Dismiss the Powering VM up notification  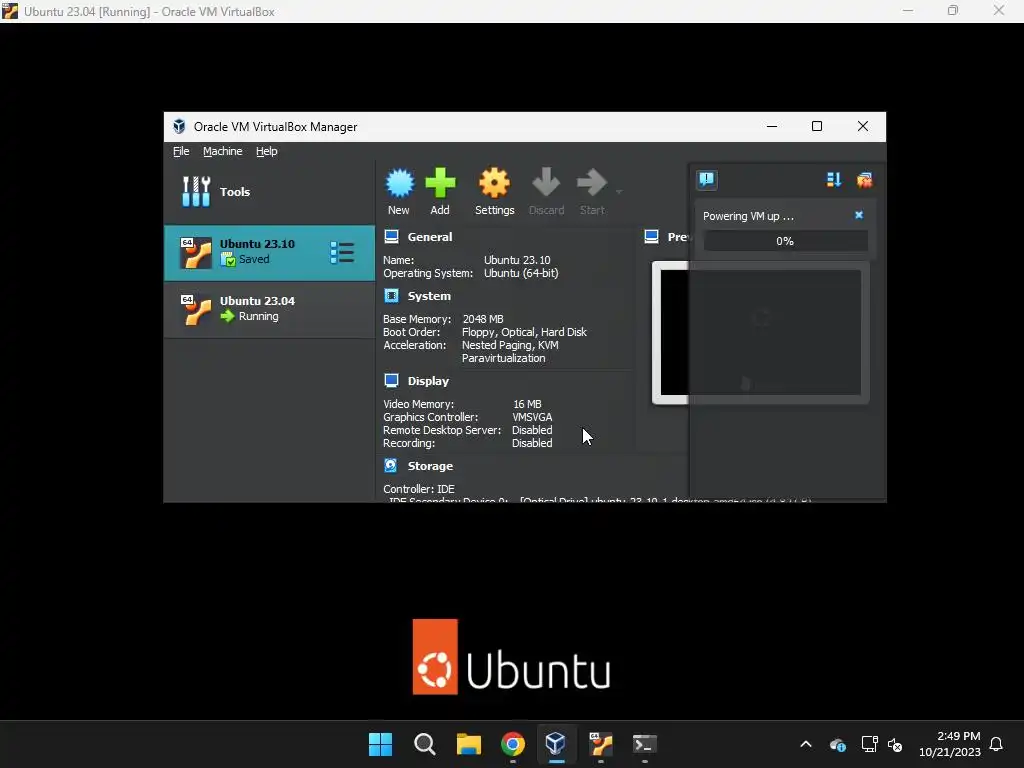(859, 215)
